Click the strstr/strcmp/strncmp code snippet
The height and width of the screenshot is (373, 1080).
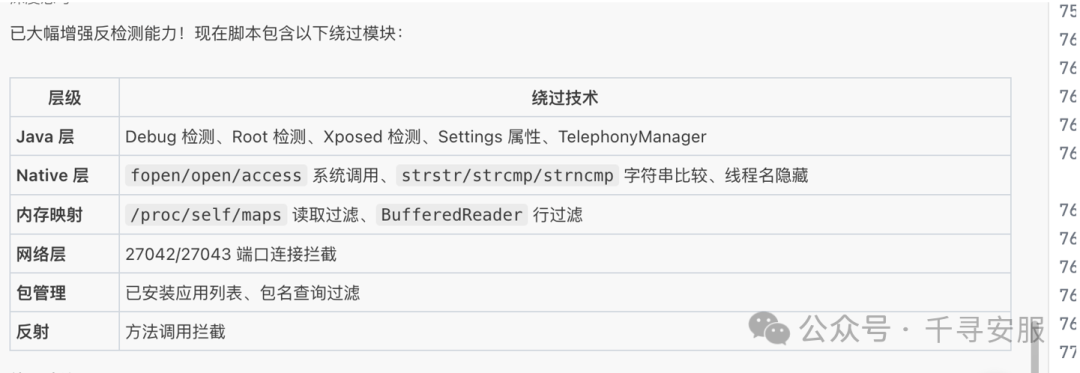508,175
